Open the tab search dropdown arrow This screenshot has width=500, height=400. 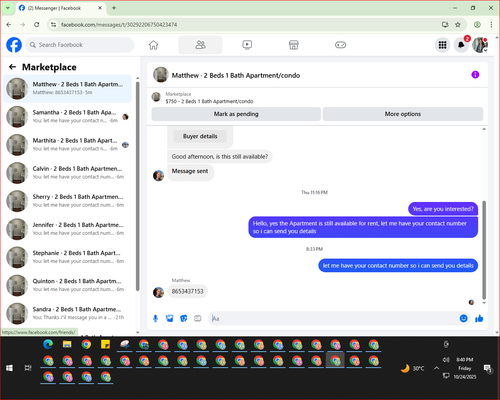(8, 8)
